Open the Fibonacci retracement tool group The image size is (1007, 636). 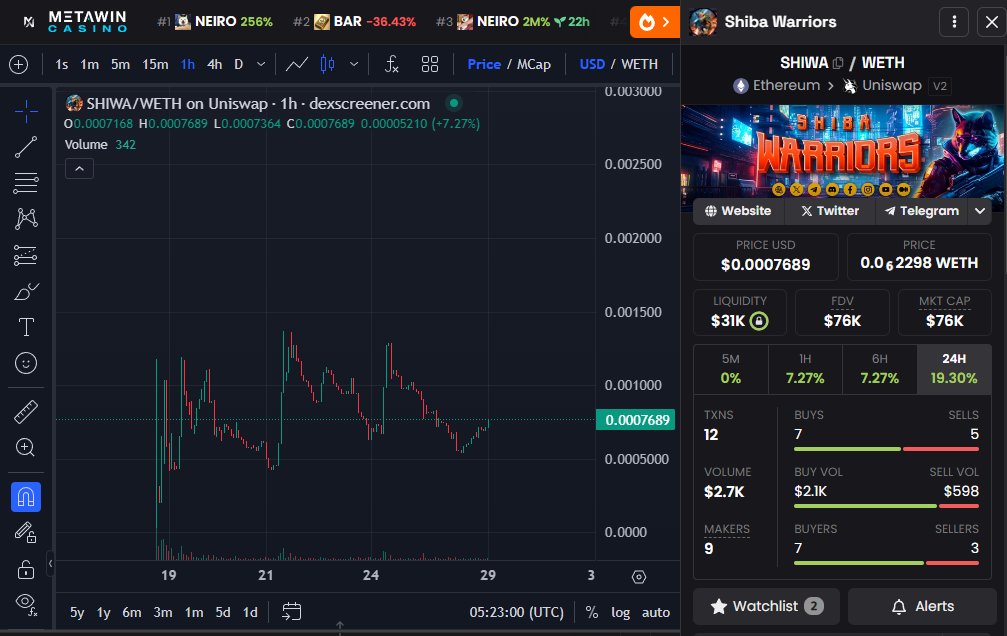(x=26, y=183)
